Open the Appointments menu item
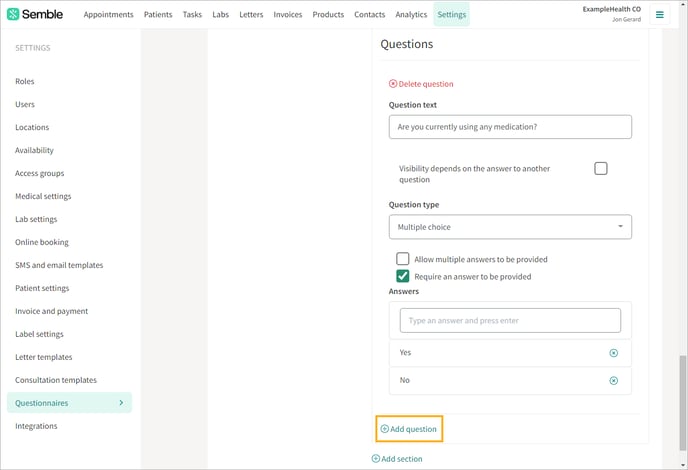This screenshot has width=688, height=470. pyautogui.click(x=108, y=14)
